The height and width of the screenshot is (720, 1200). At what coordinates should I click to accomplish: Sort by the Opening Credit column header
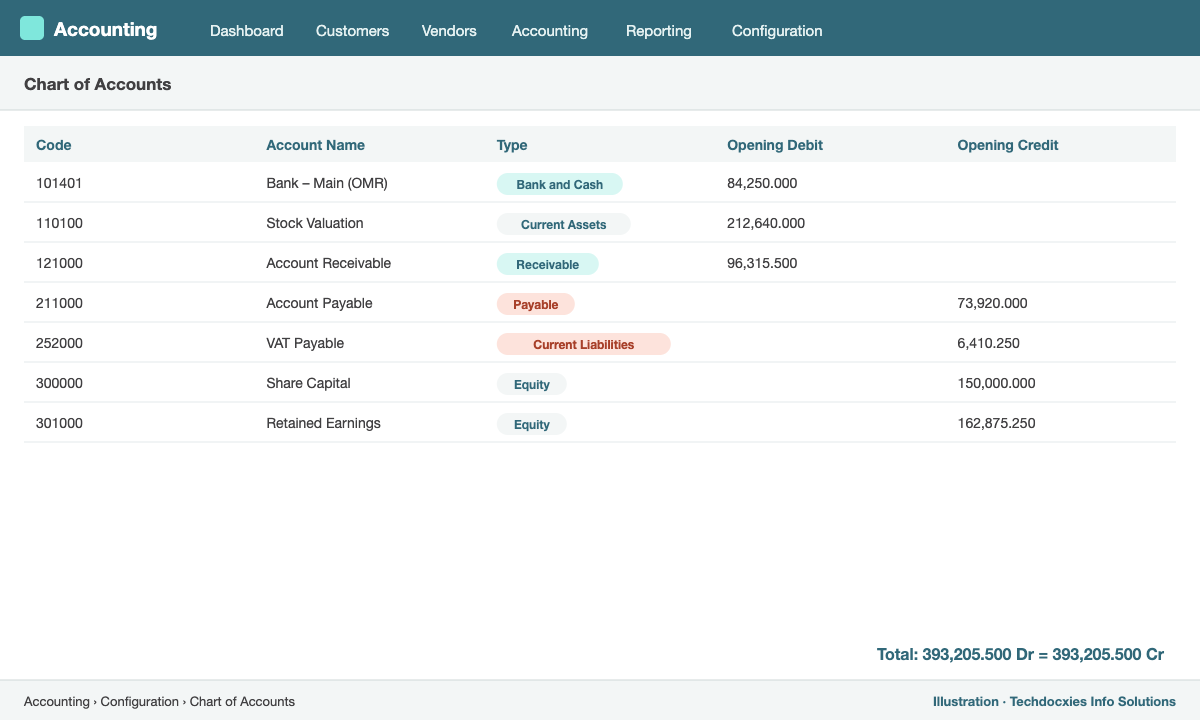click(x=1008, y=145)
